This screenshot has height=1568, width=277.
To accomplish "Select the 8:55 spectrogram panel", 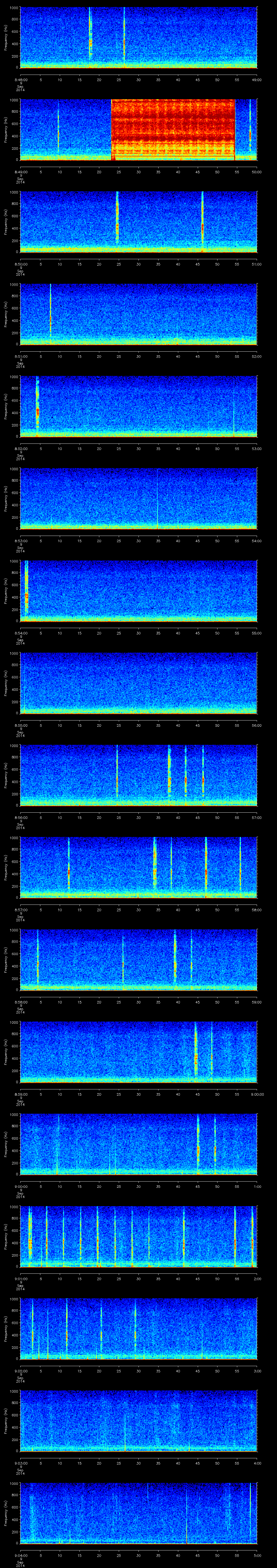I will coord(138,682).
